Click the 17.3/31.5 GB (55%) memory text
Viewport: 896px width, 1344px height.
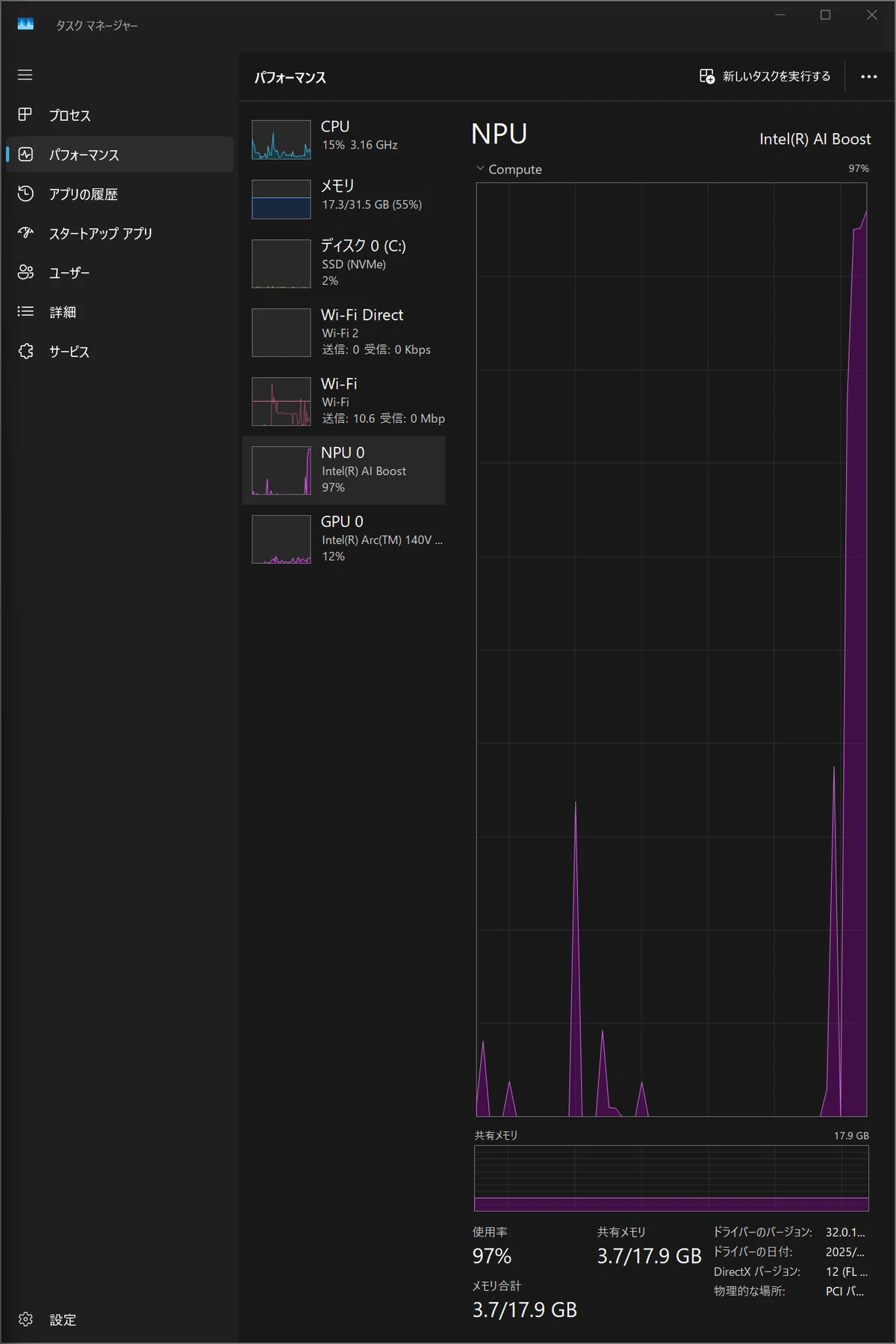pyautogui.click(x=372, y=205)
